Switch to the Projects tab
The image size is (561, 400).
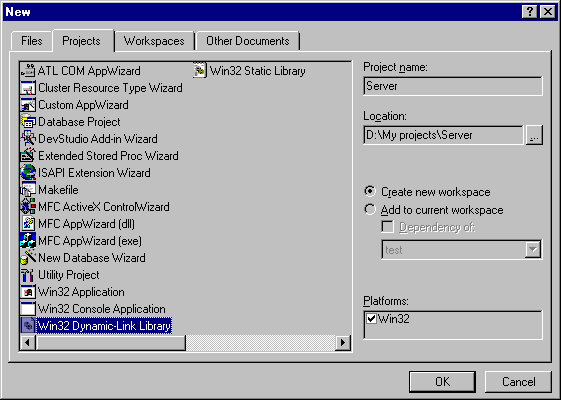point(82,41)
